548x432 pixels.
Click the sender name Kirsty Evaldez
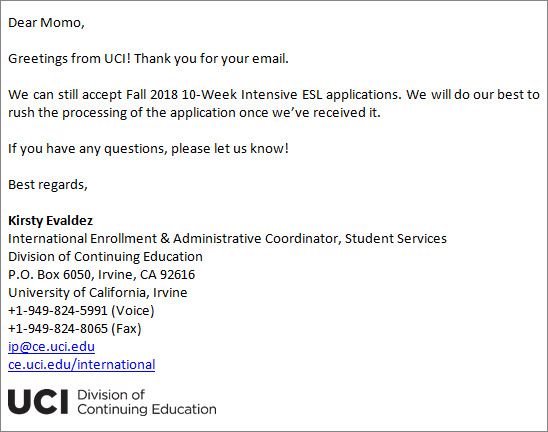click(x=50, y=221)
